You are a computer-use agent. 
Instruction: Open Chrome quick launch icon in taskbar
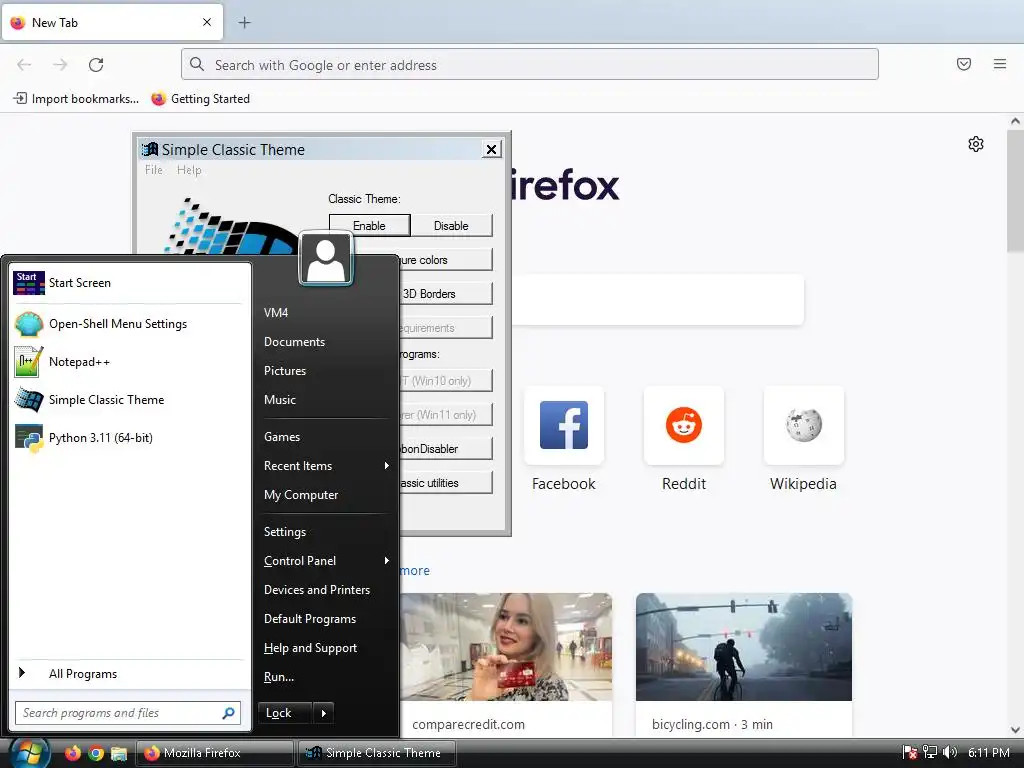pyautogui.click(x=96, y=753)
